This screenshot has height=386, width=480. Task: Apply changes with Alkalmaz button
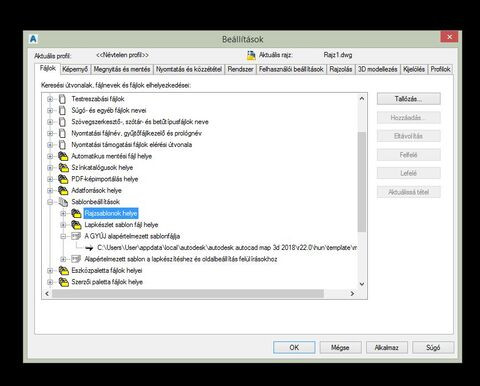pyautogui.click(x=387, y=347)
